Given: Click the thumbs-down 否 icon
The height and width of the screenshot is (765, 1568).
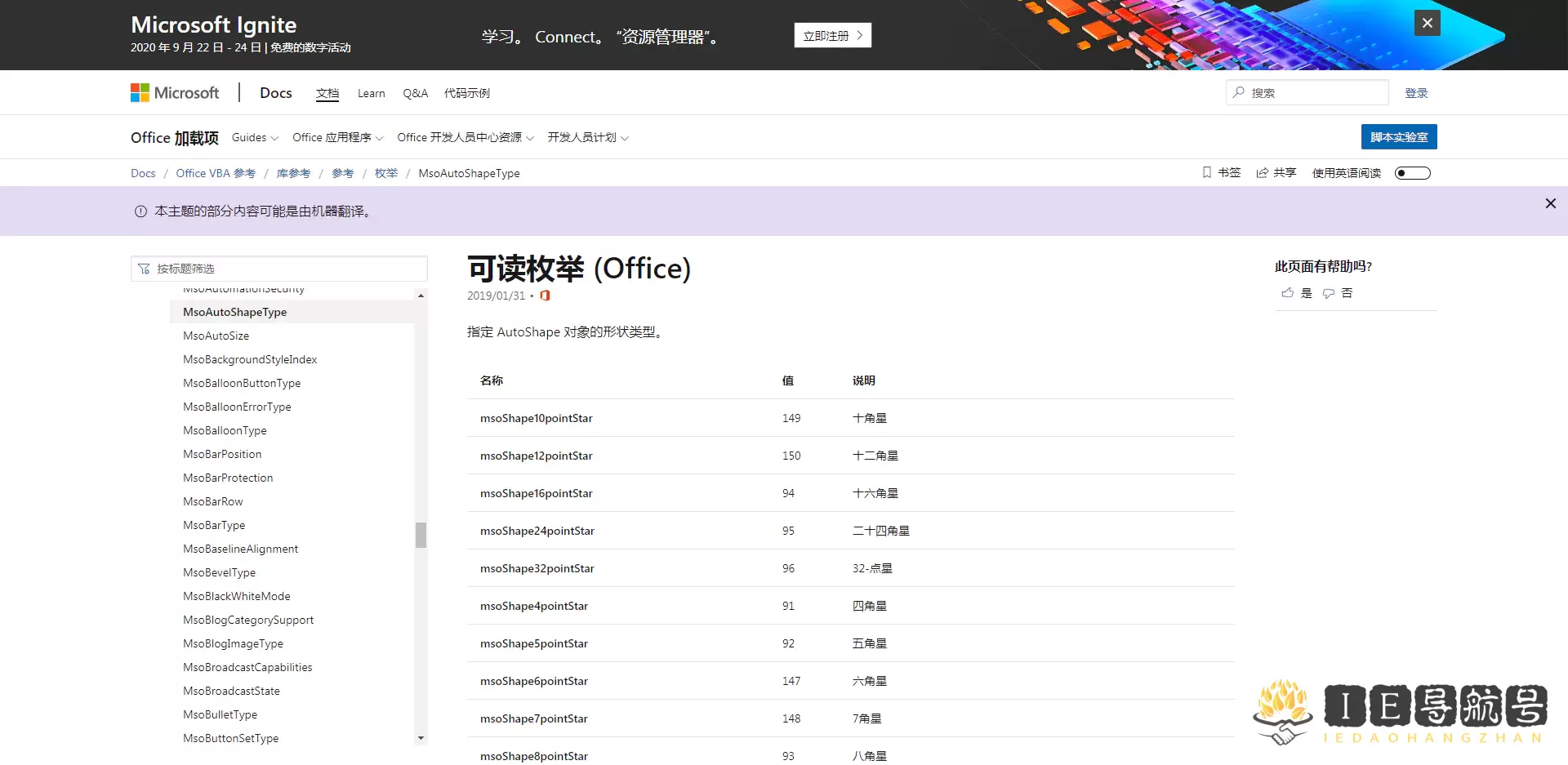Looking at the screenshot, I should [1329, 293].
